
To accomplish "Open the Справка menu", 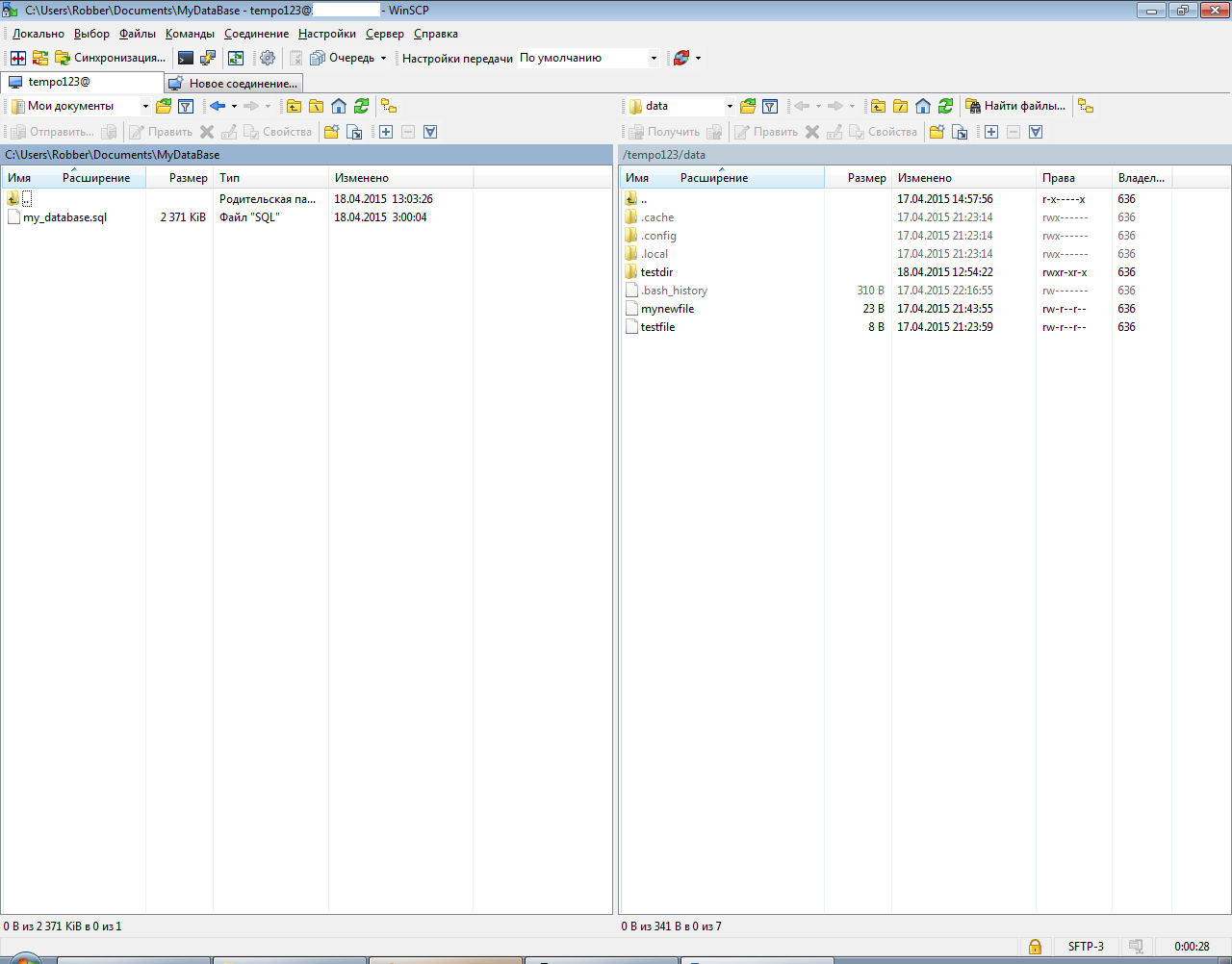I will [436, 34].
